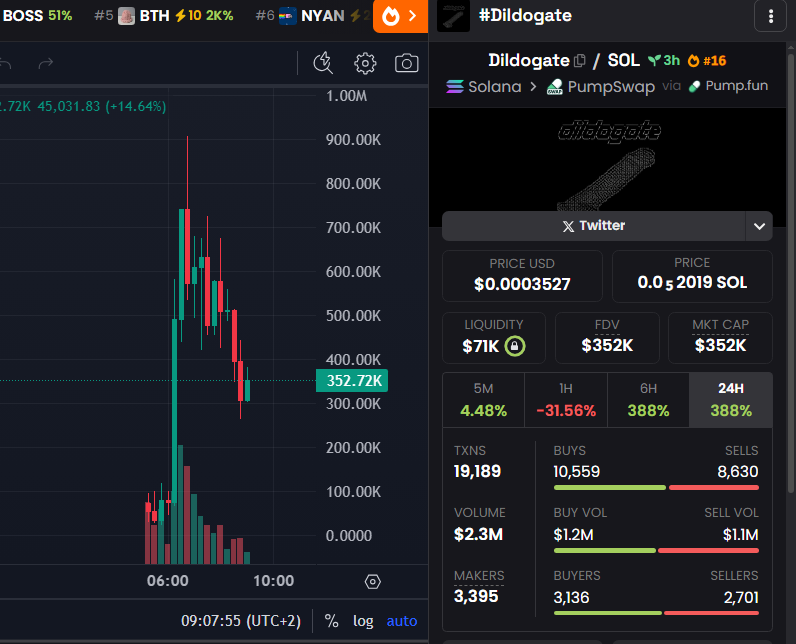This screenshot has width=796, height=644.
Task: Expand the socials dropdown chevron
Action: [759, 226]
